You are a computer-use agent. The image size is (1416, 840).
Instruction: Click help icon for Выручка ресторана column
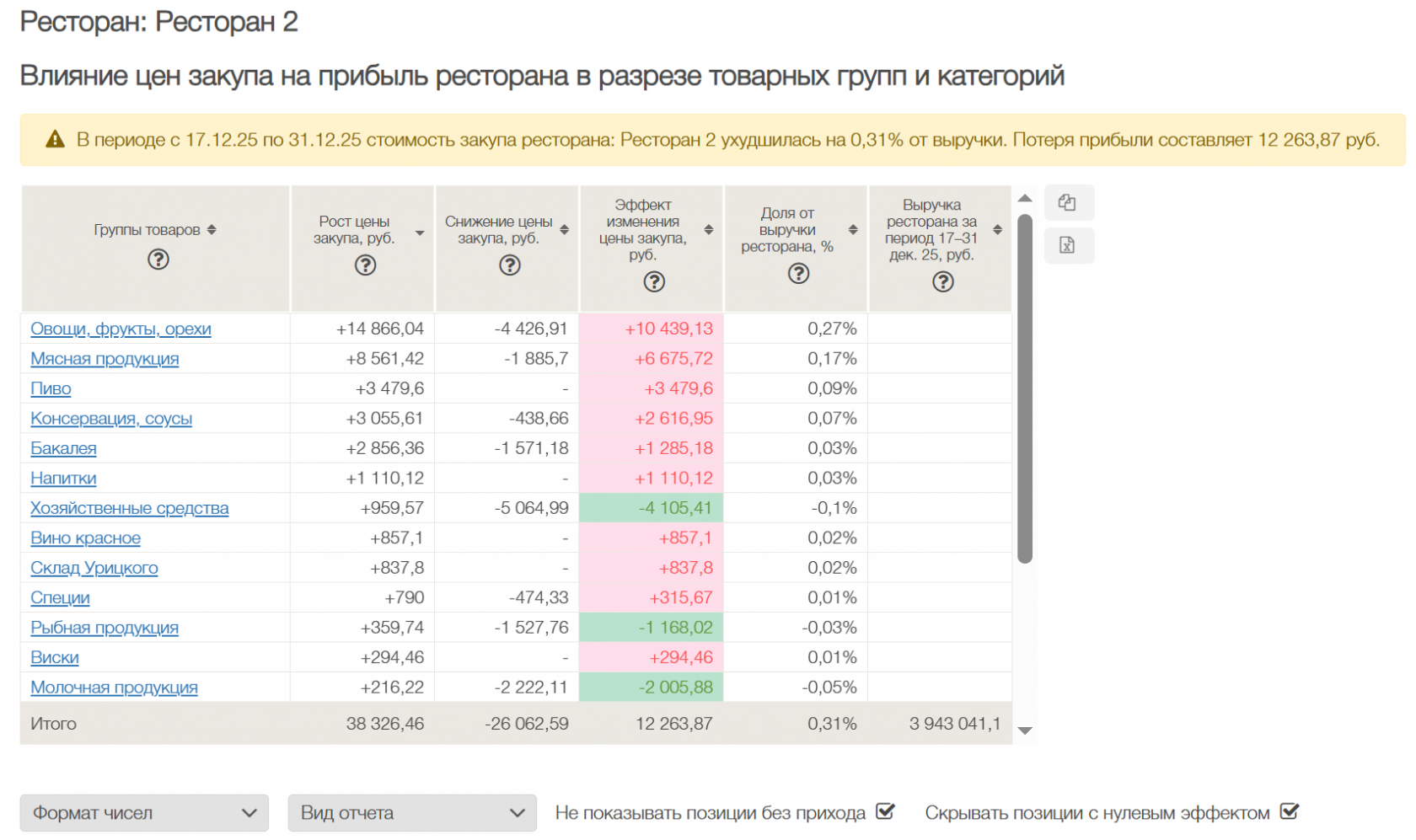[x=943, y=281]
